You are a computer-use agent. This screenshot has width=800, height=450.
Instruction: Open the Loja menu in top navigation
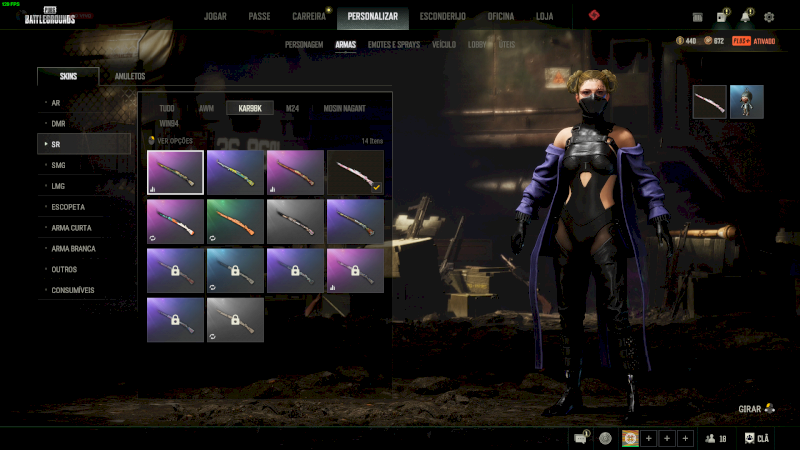point(544,16)
